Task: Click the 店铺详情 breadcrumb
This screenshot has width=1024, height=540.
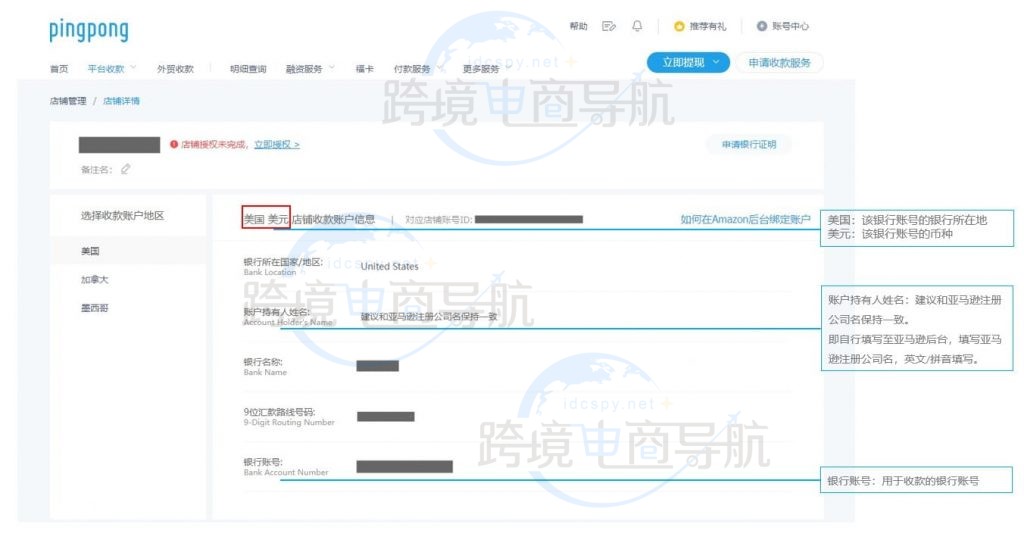Action: click(x=121, y=101)
